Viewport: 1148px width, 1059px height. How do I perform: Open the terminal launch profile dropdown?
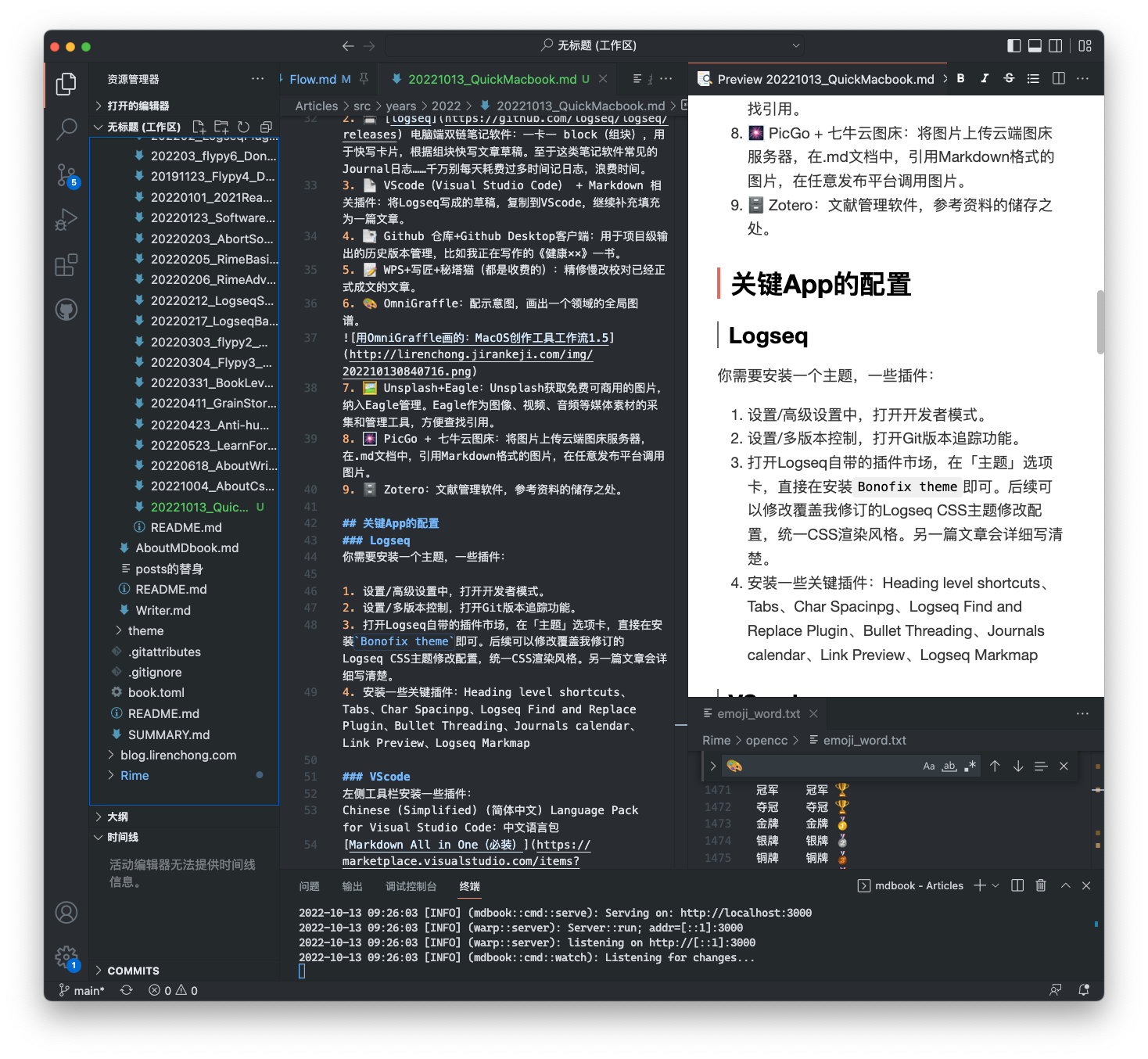(x=996, y=885)
